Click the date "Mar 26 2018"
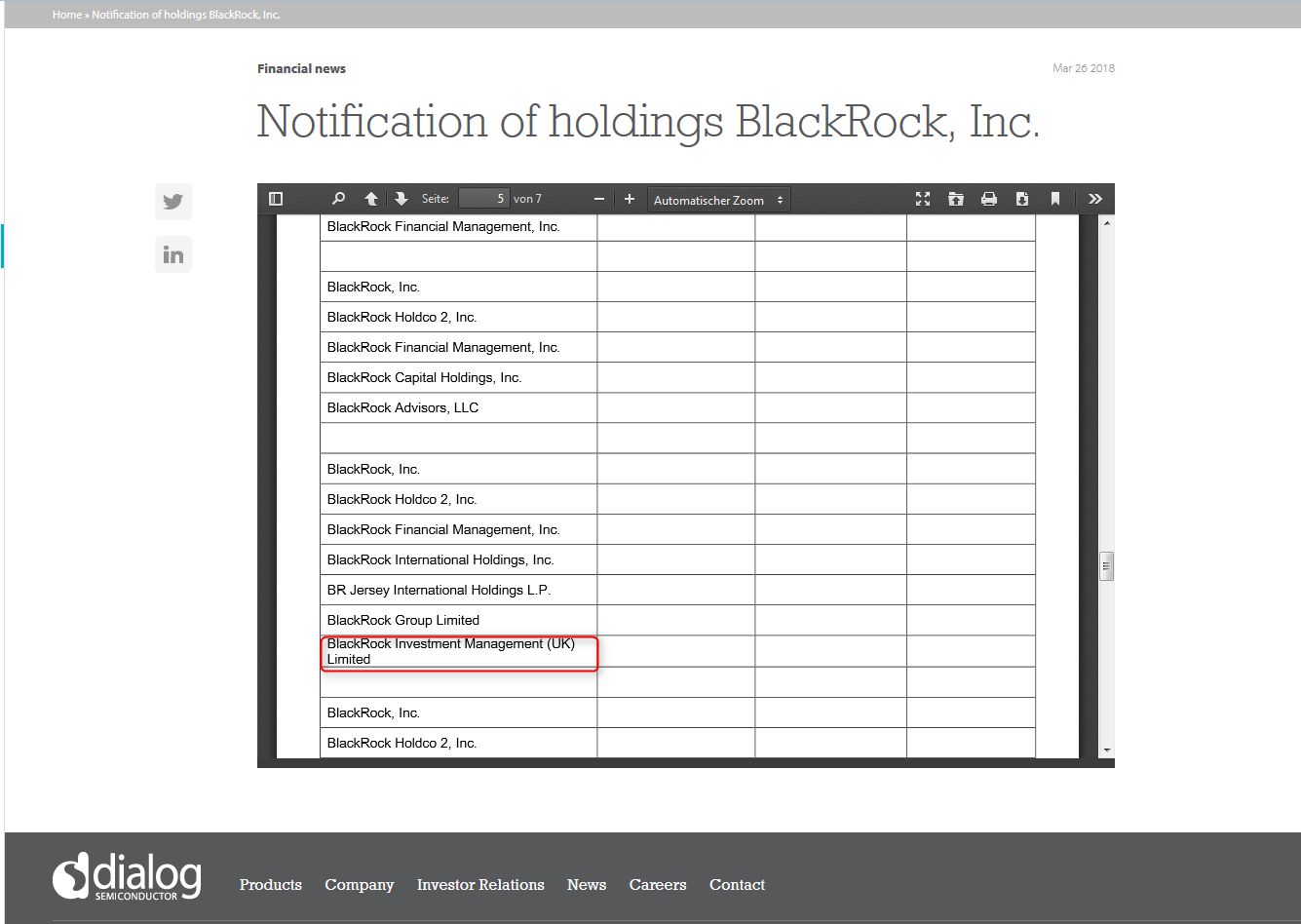 [1084, 68]
